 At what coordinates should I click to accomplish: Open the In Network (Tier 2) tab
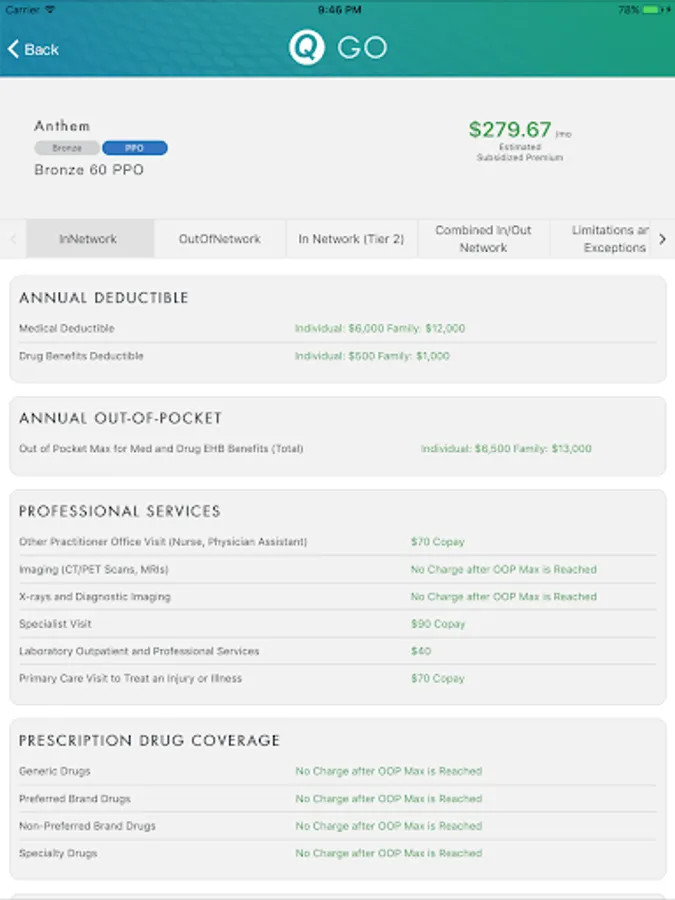[x=351, y=239]
